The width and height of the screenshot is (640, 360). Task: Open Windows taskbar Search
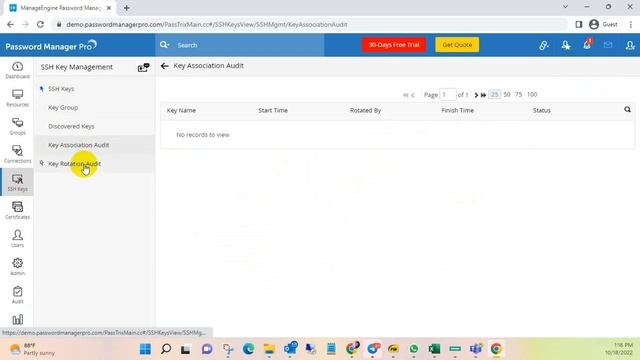[166, 349]
